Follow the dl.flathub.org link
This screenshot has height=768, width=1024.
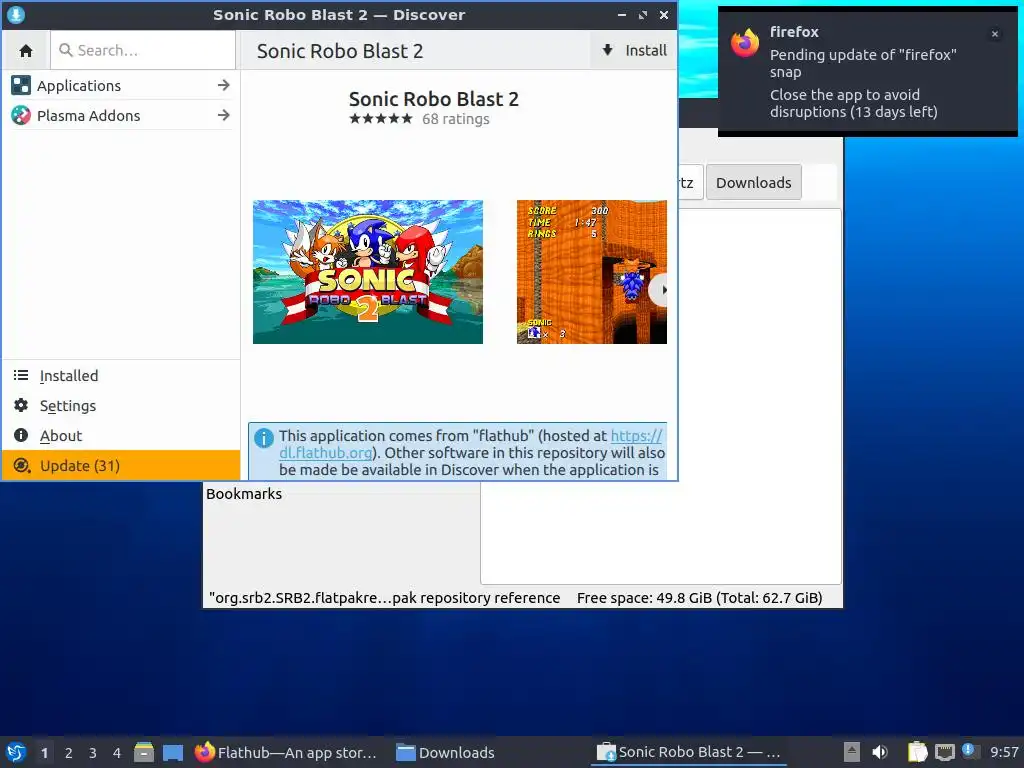pyautogui.click(x=326, y=453)
